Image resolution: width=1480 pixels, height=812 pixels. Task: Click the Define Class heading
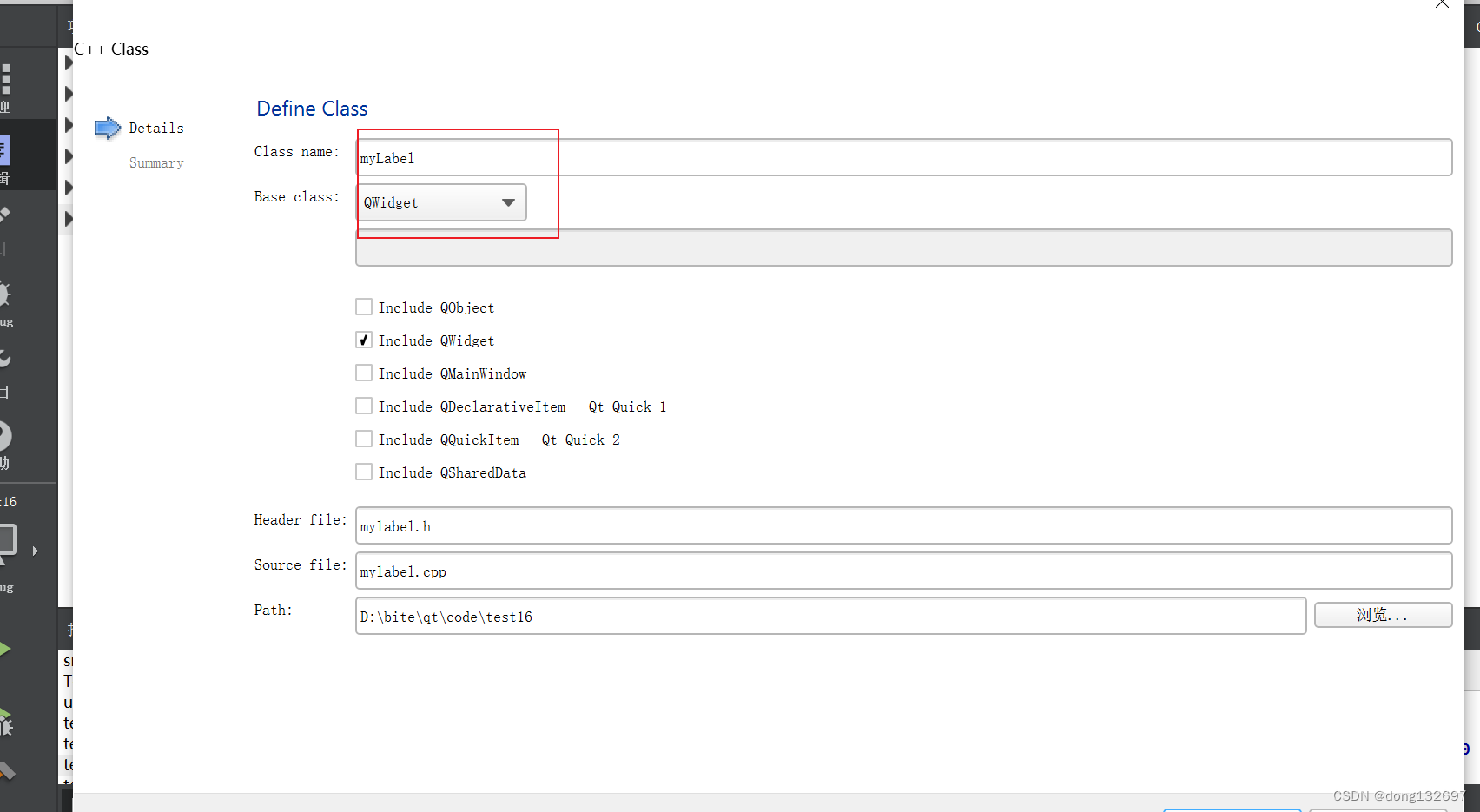click(x=312, y=109)
